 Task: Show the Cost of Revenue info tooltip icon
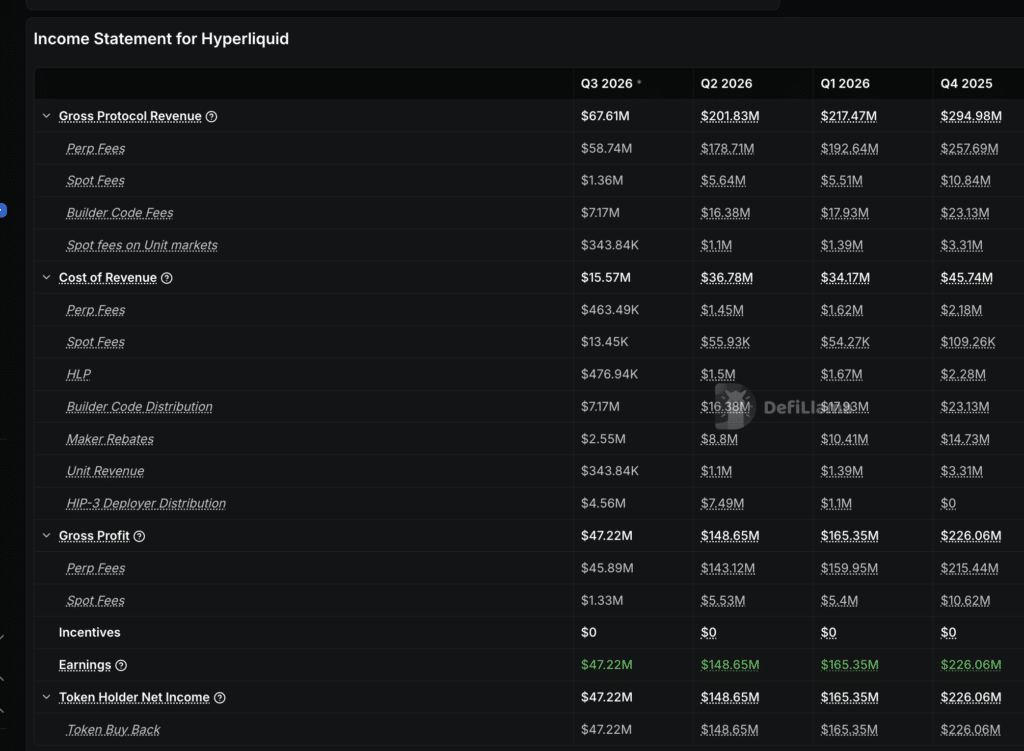(x=167, y=278)
